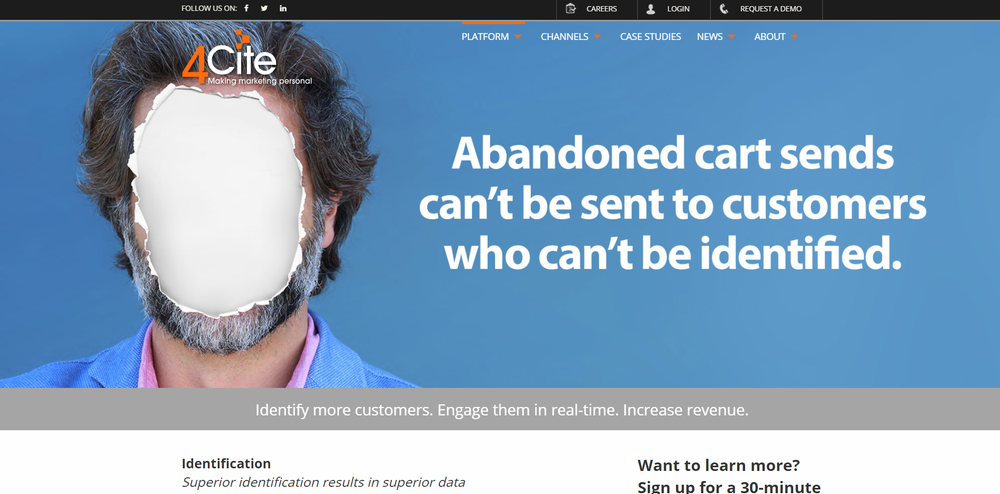This screenshot has height=494, width=1000.
Task: Open the Channels menu item
Action: point(564,37)
